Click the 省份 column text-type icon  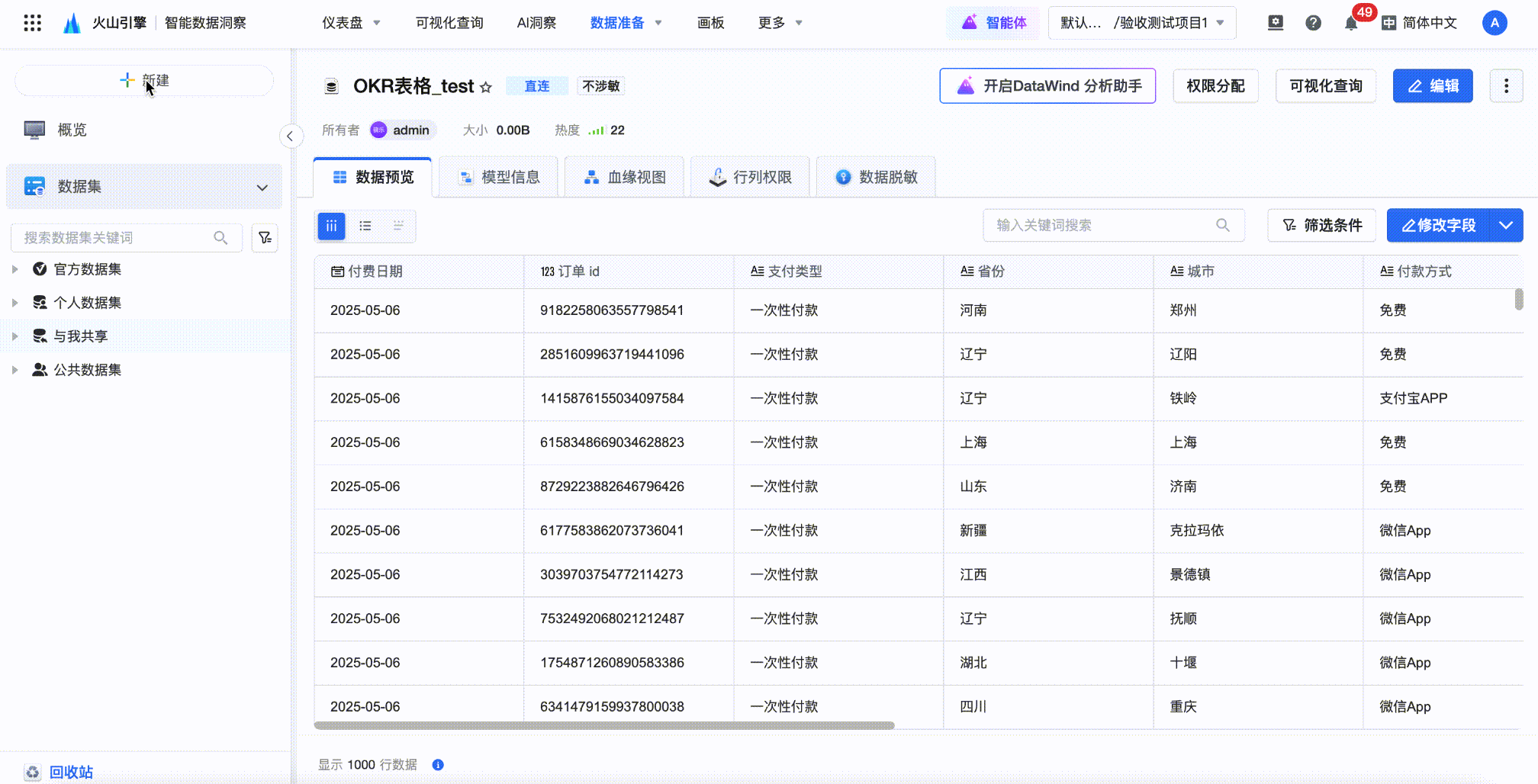click(967, 271)
